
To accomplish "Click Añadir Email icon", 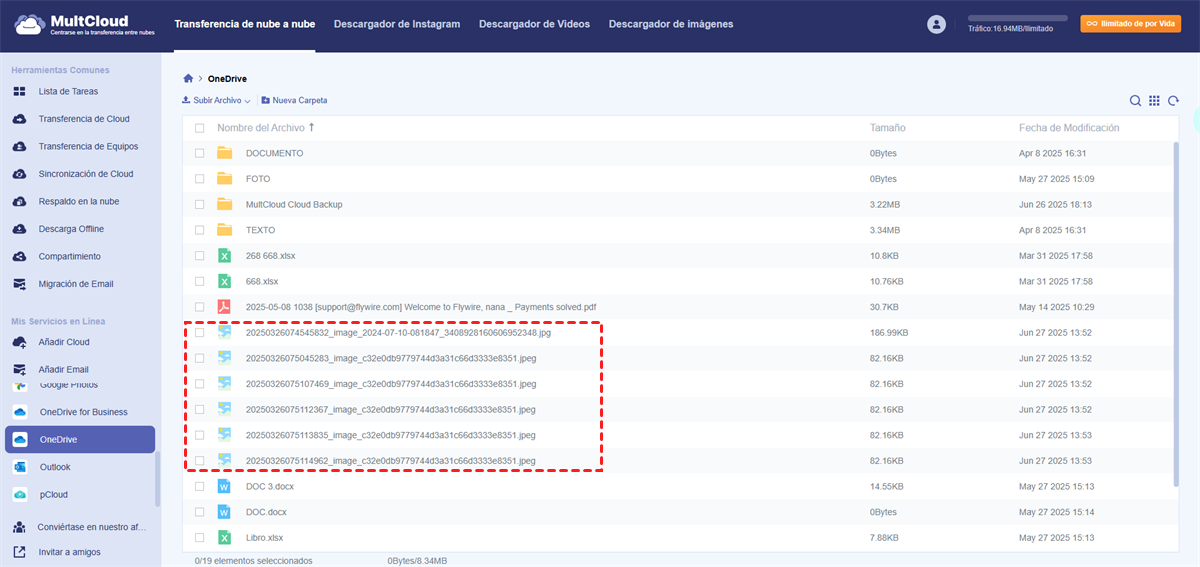I will coord(19,370).
